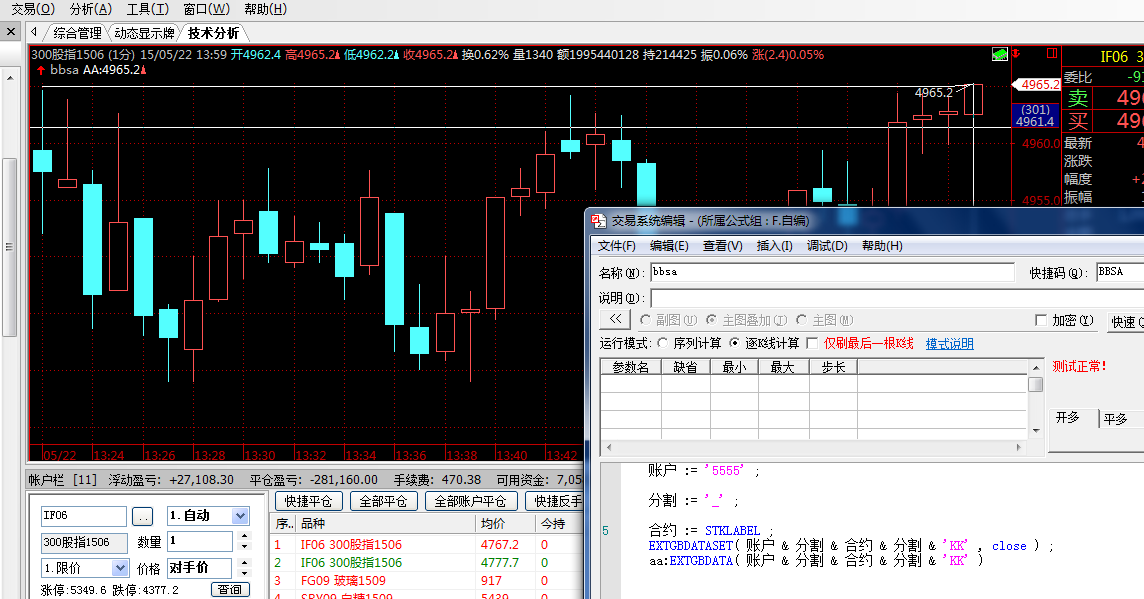Switch to the 动态显示牌 tab
The image size is (1144, 599).
[144, 33]
